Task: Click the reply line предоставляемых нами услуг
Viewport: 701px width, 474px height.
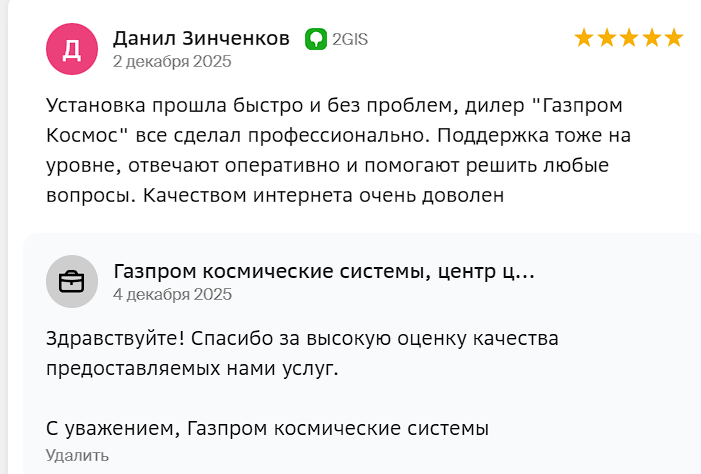Action: [192, 368]
